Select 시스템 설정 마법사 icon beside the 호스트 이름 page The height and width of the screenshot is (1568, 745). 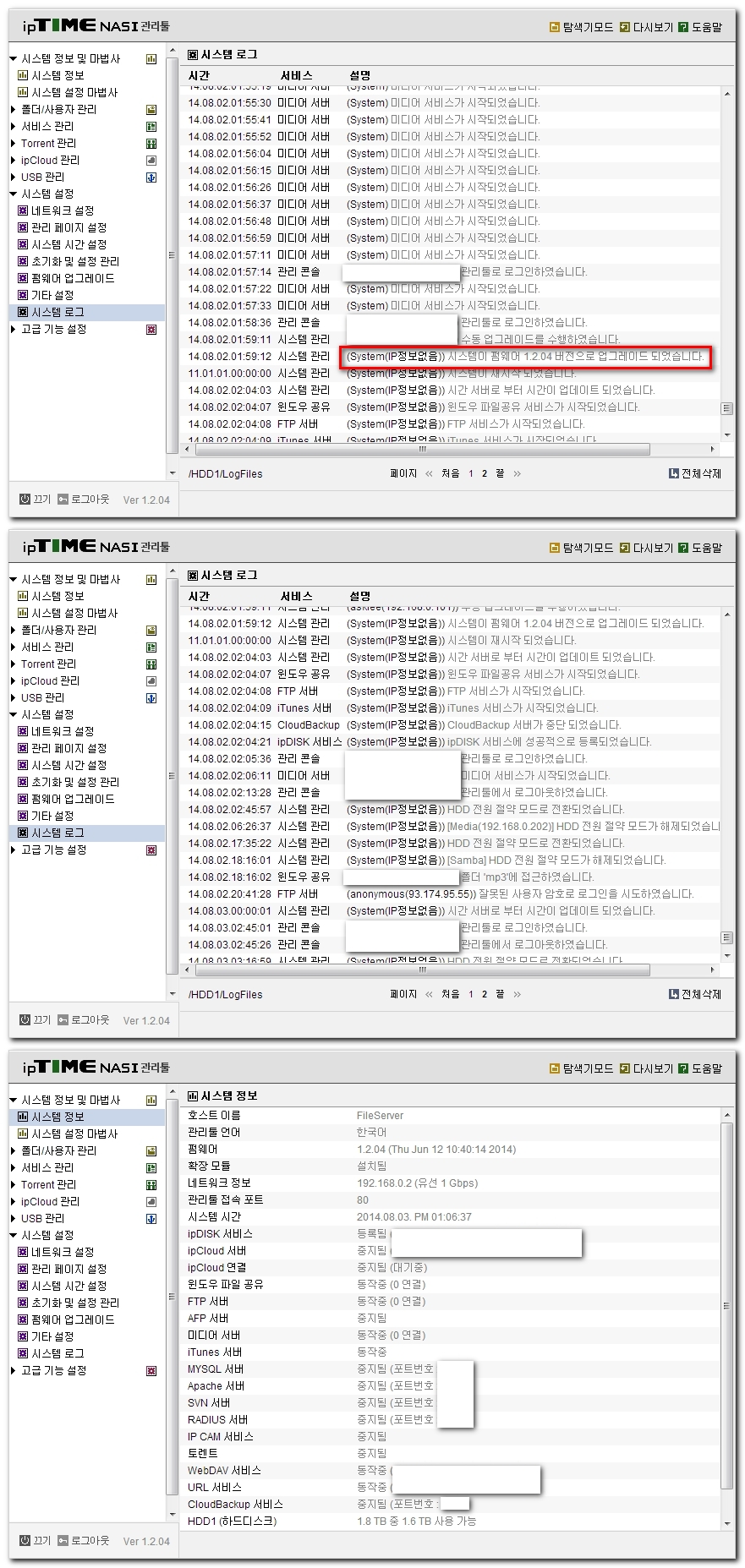pyautogui.click(x=23, y=1134)
